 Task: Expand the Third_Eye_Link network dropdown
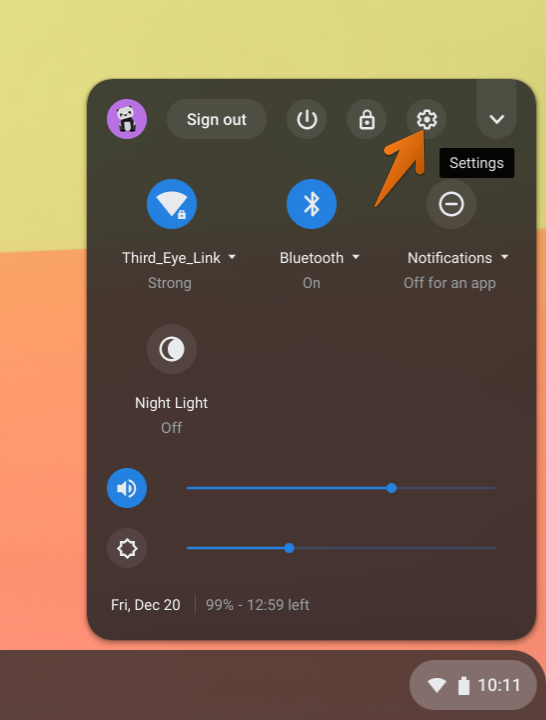click(x=232, y=257)
